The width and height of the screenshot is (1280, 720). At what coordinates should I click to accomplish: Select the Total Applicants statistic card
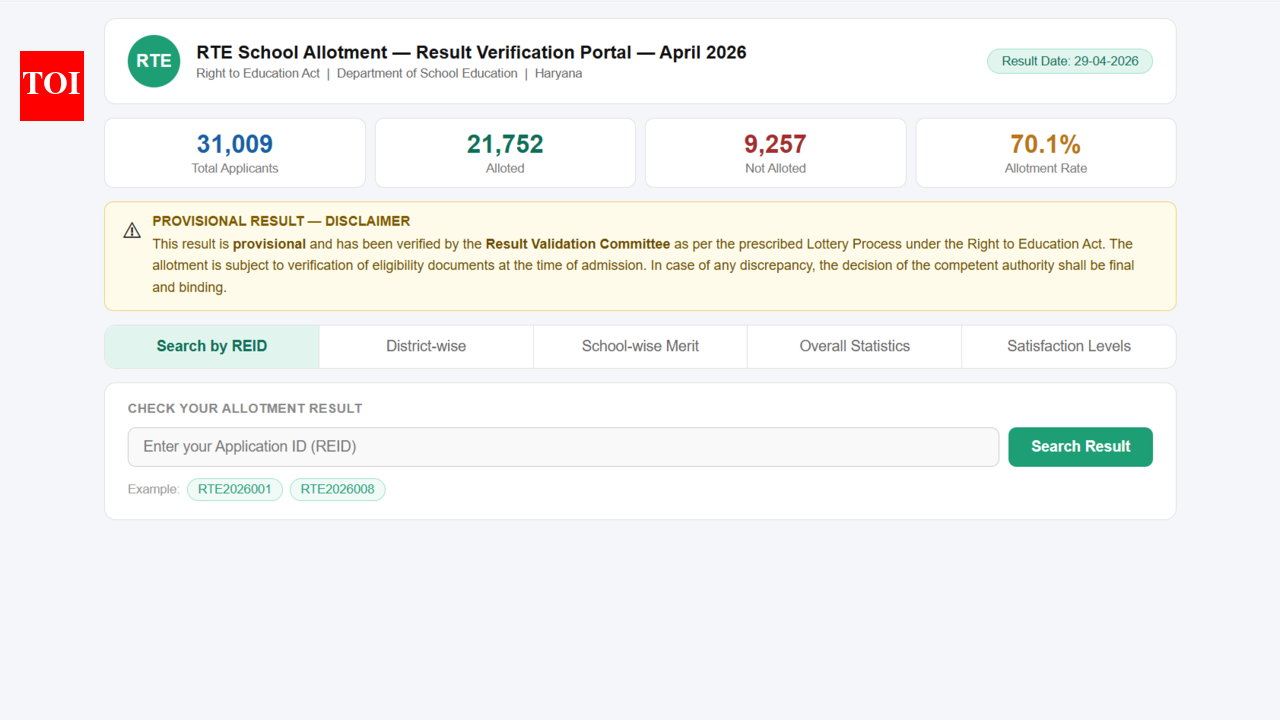[x=234, y=152]
